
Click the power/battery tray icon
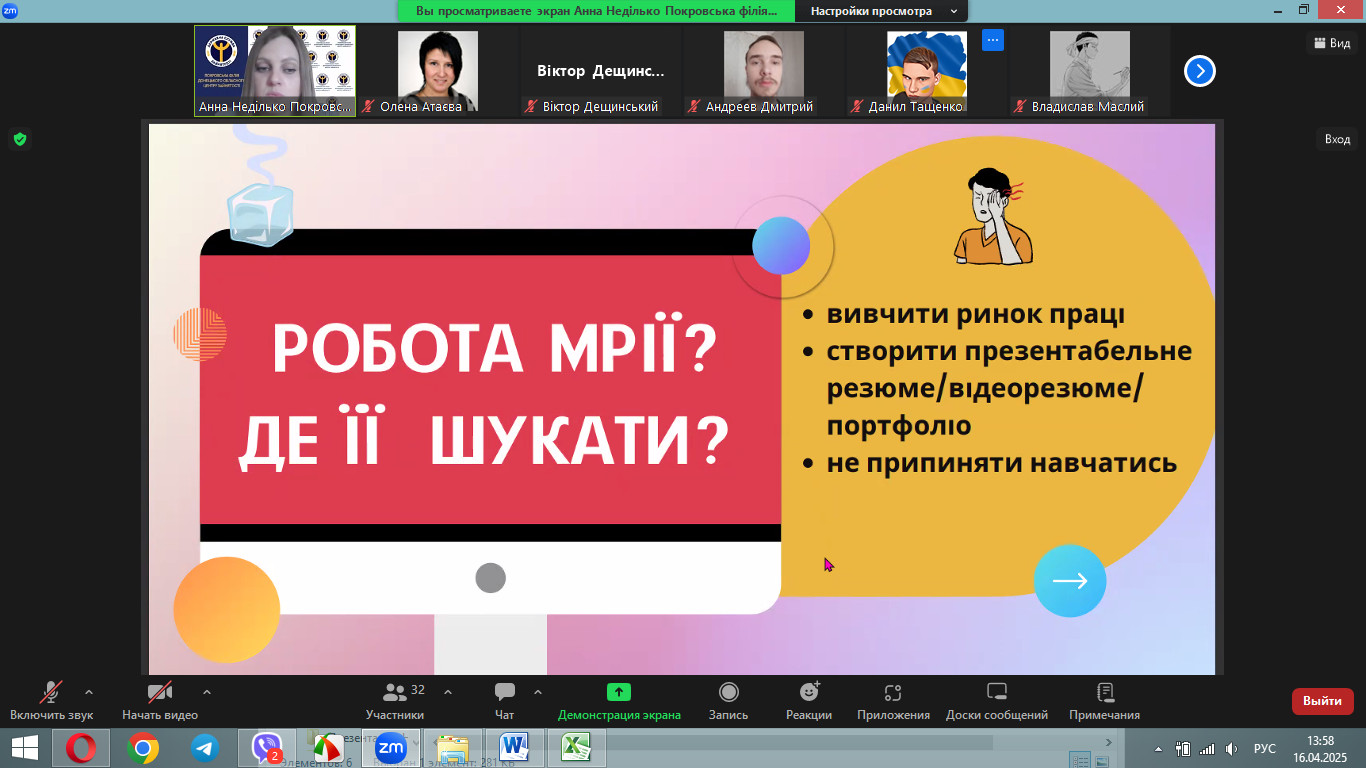(1182, 748)
